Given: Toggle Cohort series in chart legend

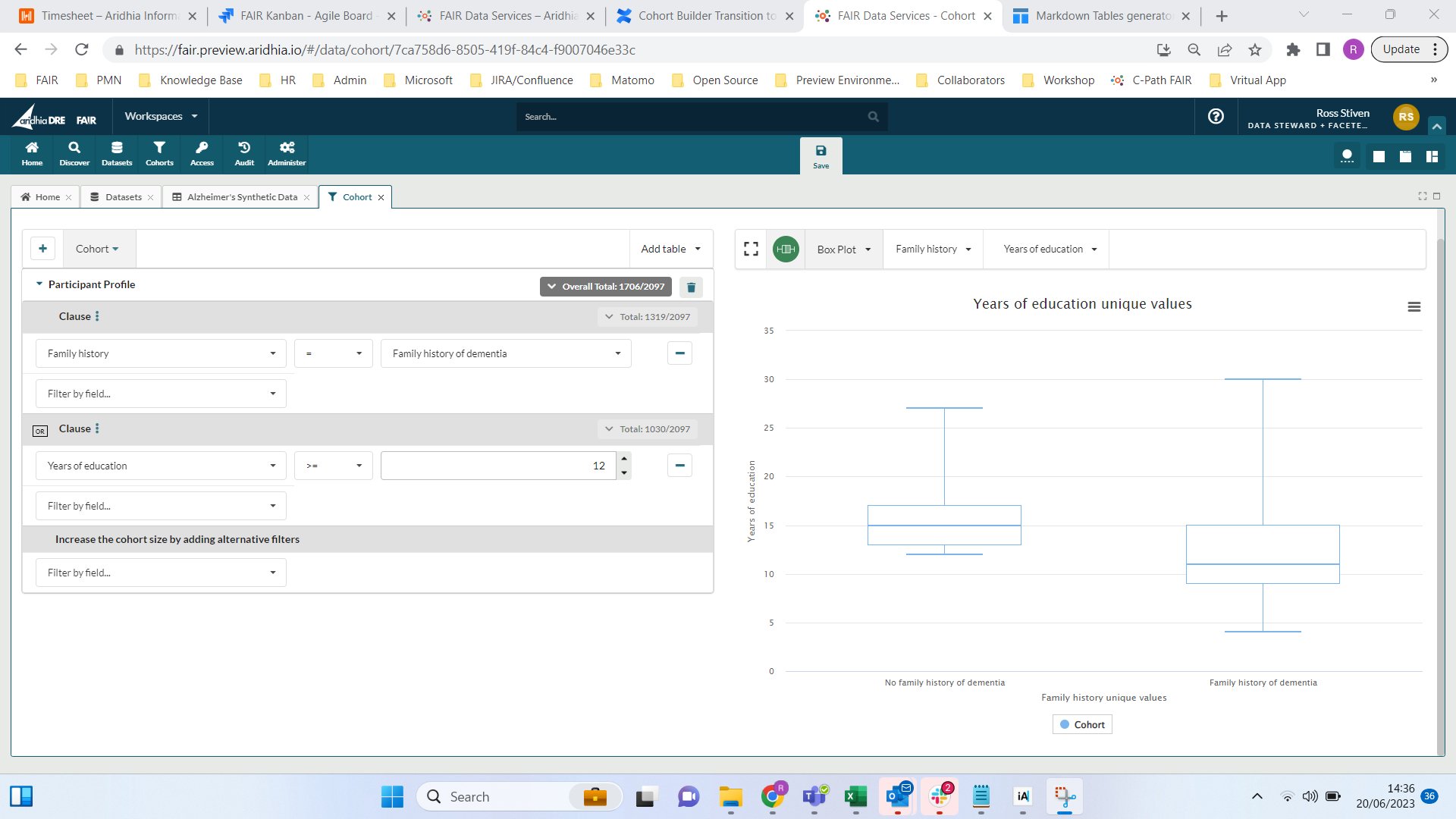Looking at the screenshot, I should (x=1082, y=725).
